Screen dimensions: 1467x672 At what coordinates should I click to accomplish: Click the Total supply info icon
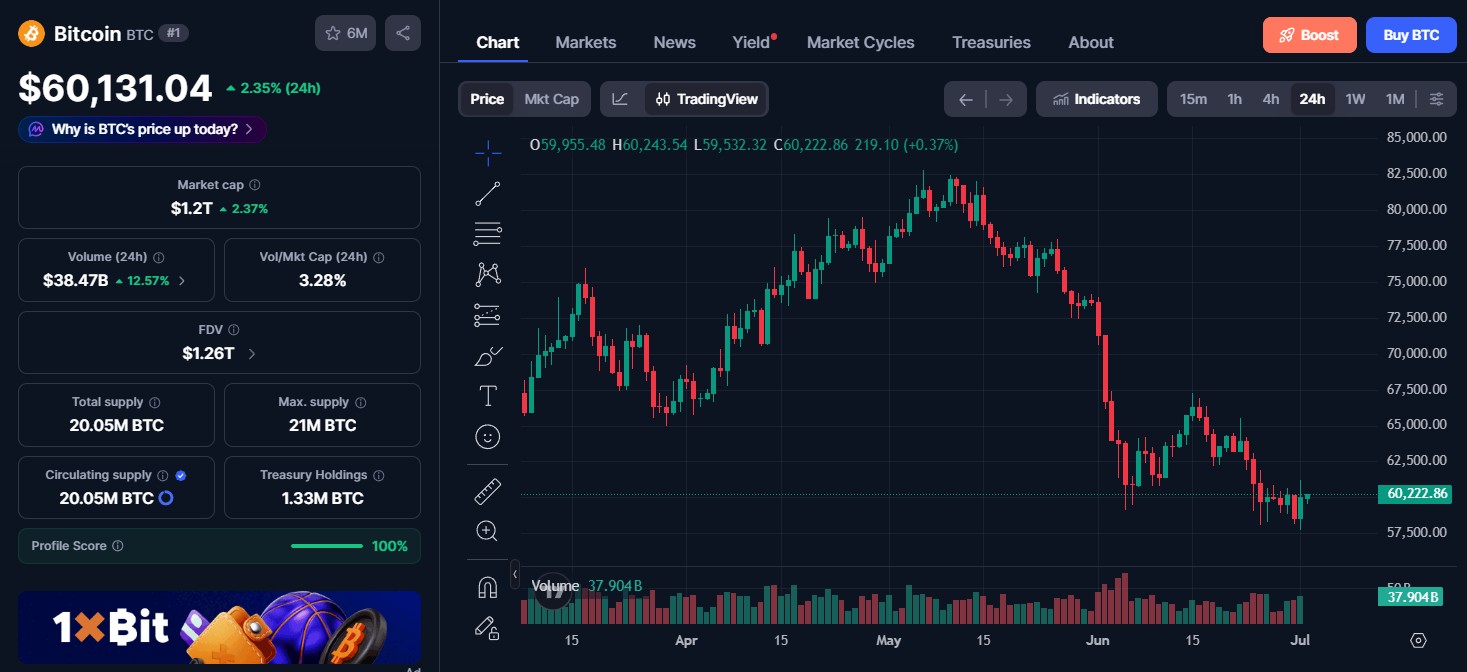tap(155, 402)
